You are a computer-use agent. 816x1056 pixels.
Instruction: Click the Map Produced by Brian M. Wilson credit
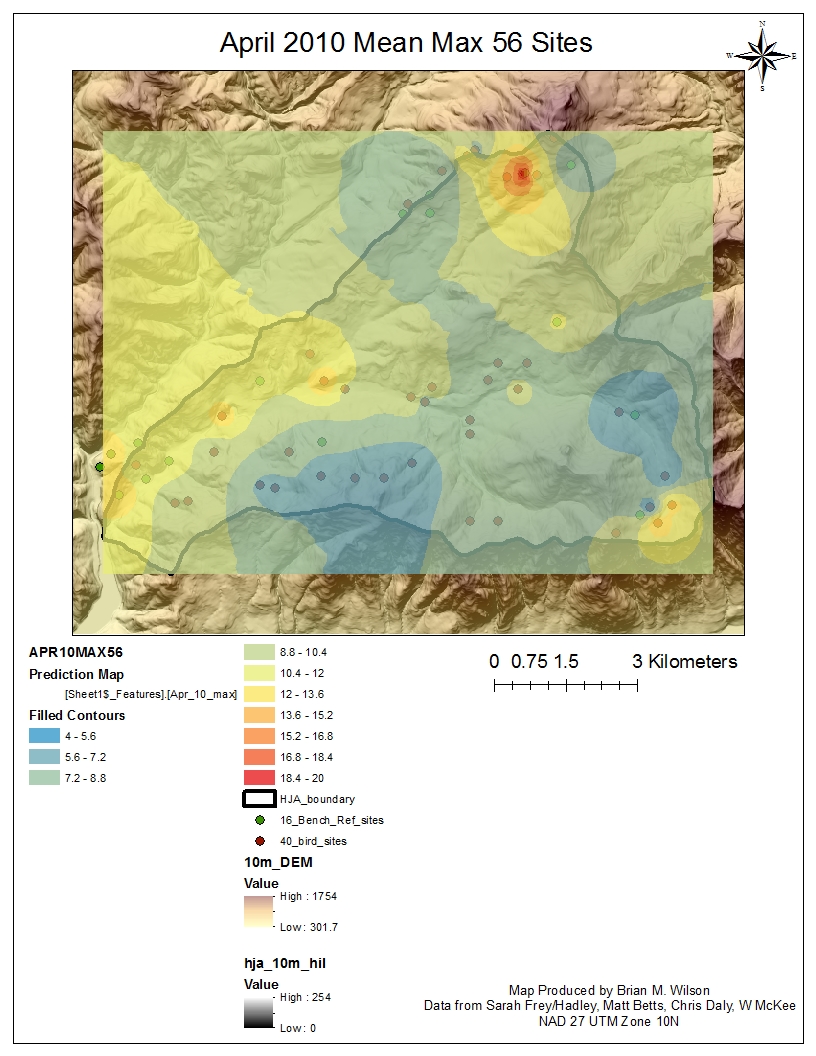[609, 990]
